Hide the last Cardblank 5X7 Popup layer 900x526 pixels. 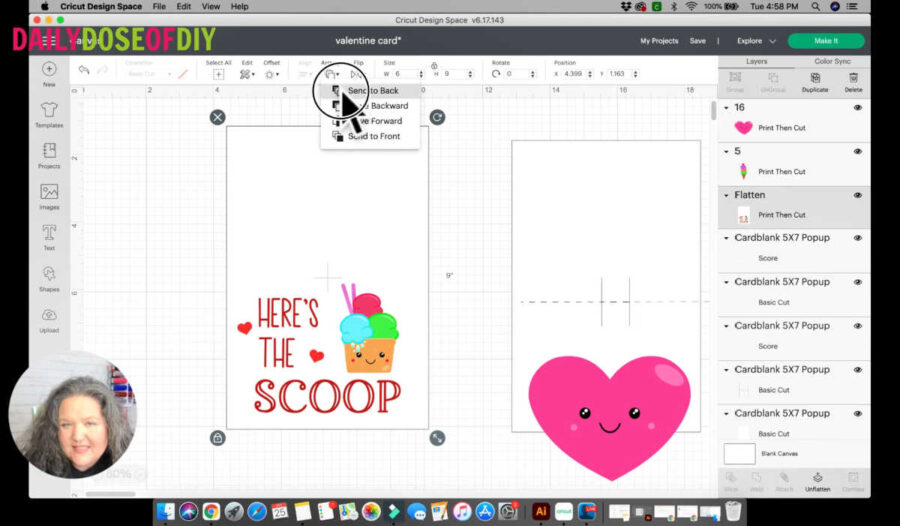[858, 413]
